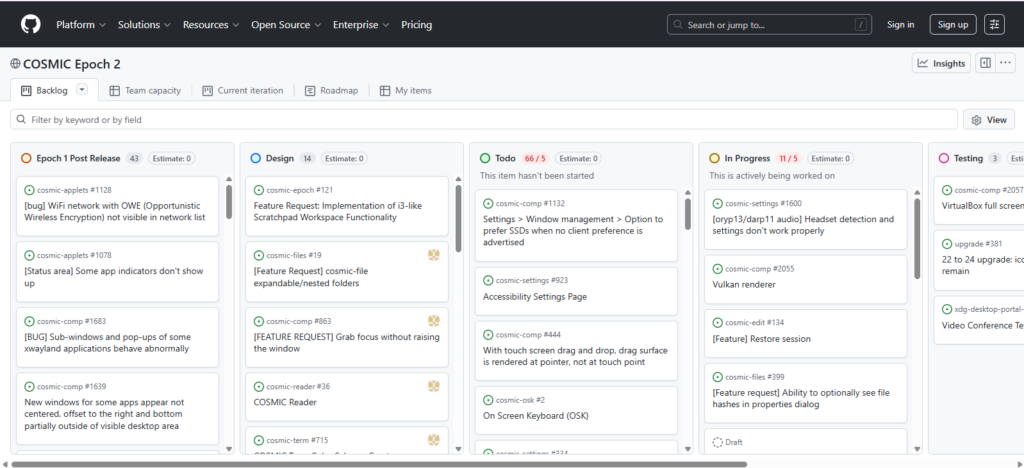Click the Testing column heading
Image resolution: width=1024 pixels, height=468 pixels.
point(968,158)
